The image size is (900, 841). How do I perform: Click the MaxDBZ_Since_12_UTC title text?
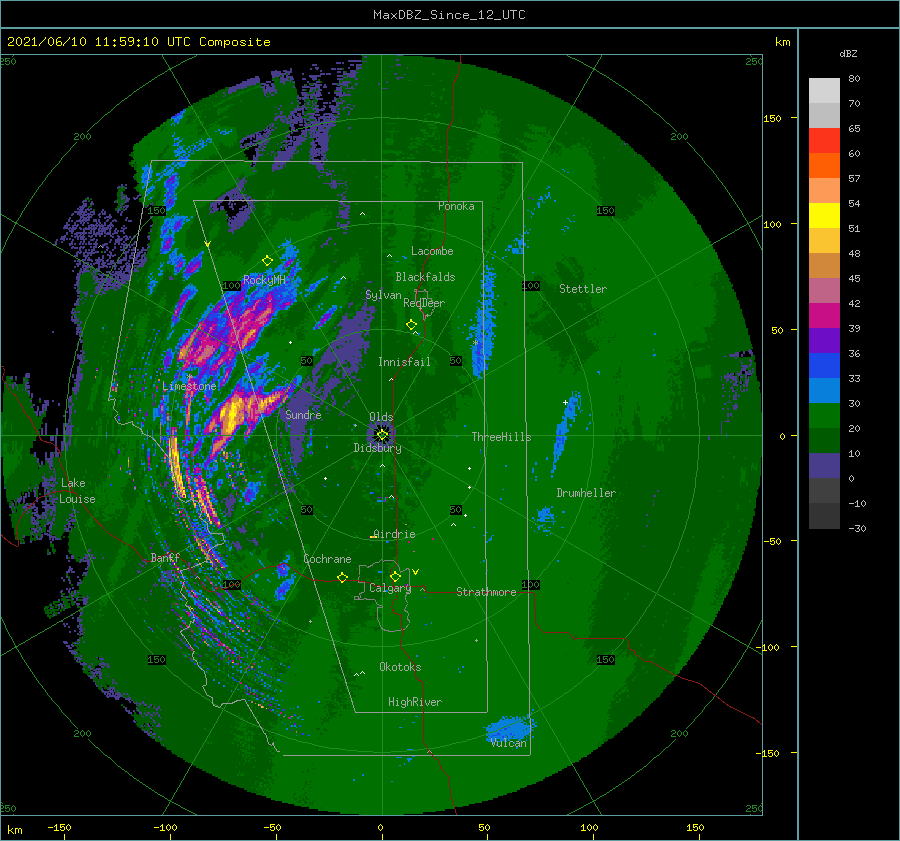pos(449,15)
